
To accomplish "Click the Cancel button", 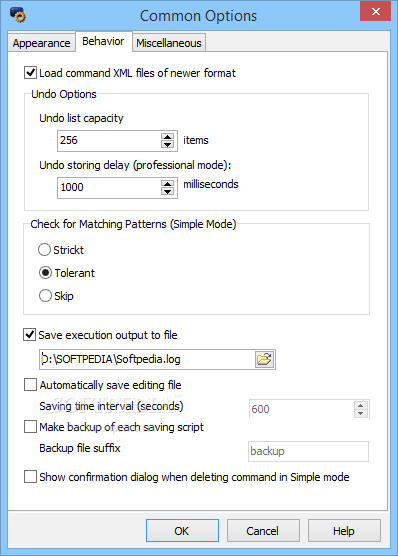I will [x=263, y=531].
